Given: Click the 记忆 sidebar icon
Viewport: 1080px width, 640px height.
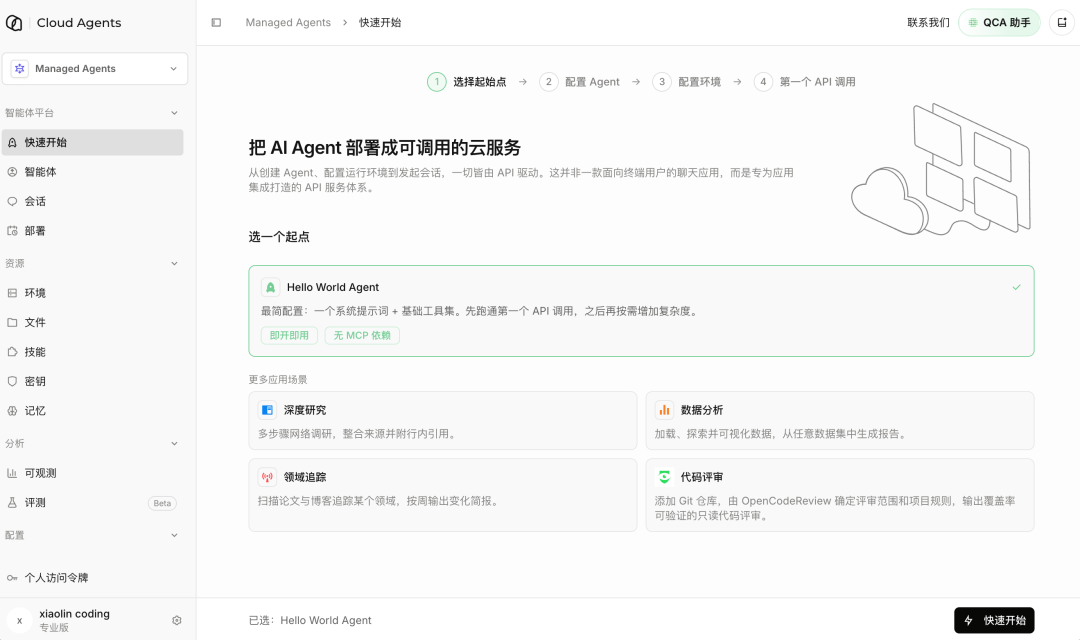Looking at the screenshot, I should [12, 411].
